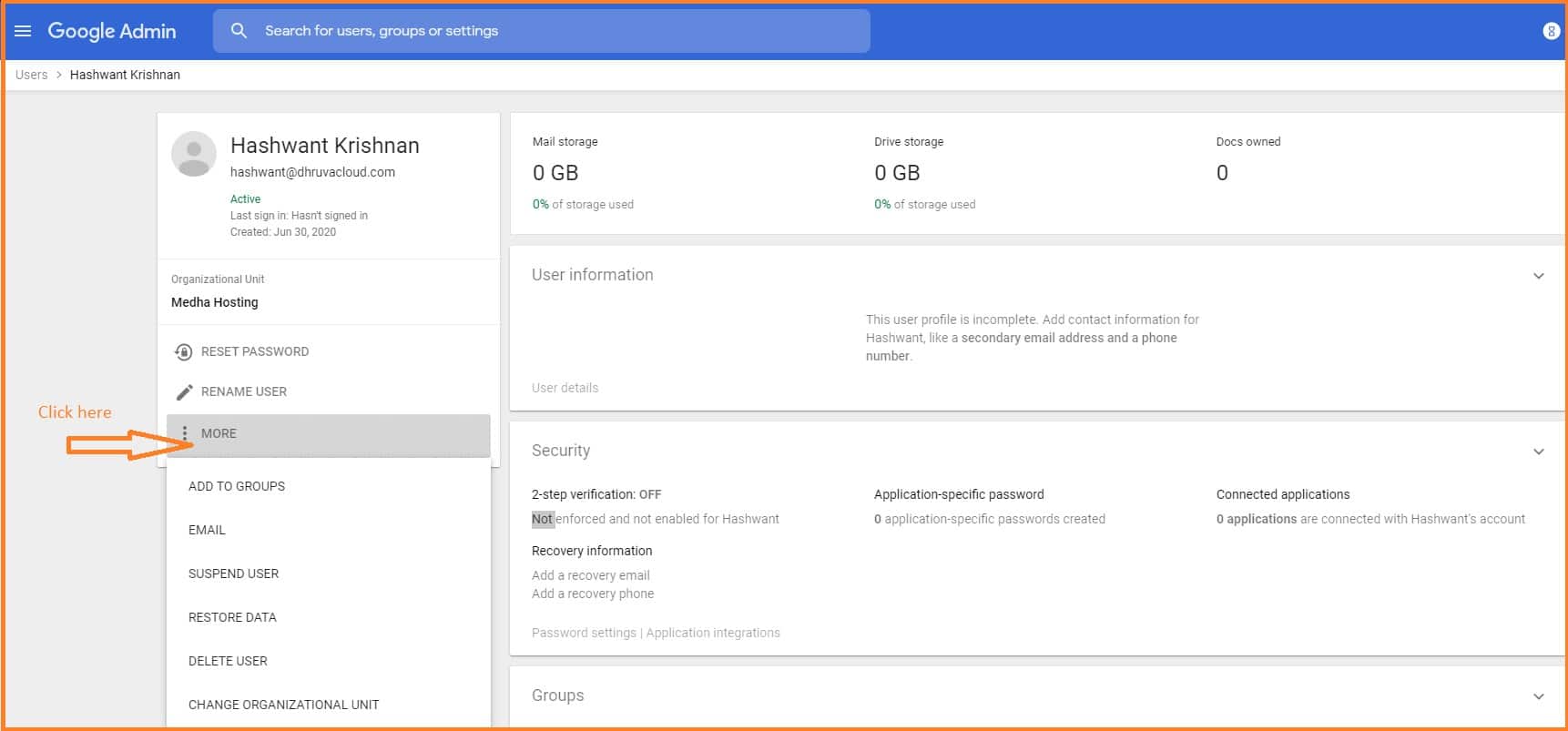This screenshot has height=731, width=1568.
Task: Choose Change Organizational Unit option
Action: click(x=283, y=705)
